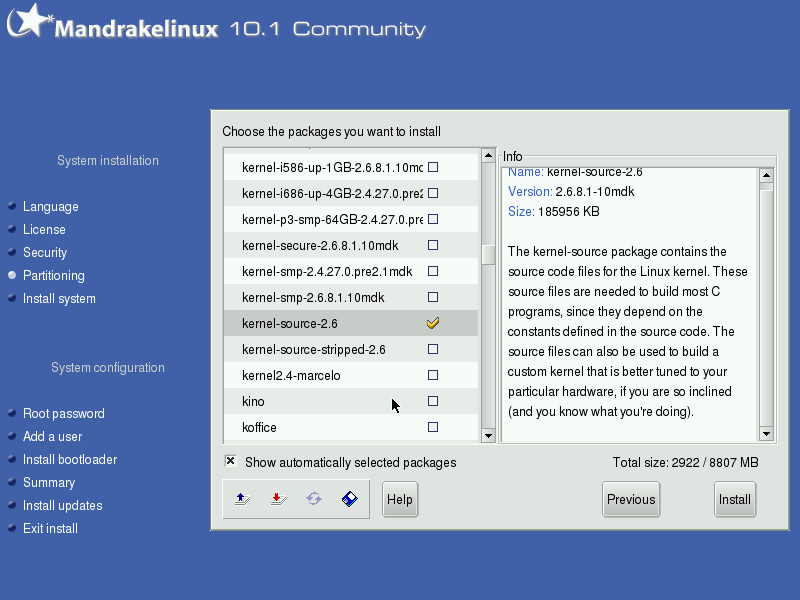Click the Language installation step
The width and height of the screenshot is (800, 600).
51,207
